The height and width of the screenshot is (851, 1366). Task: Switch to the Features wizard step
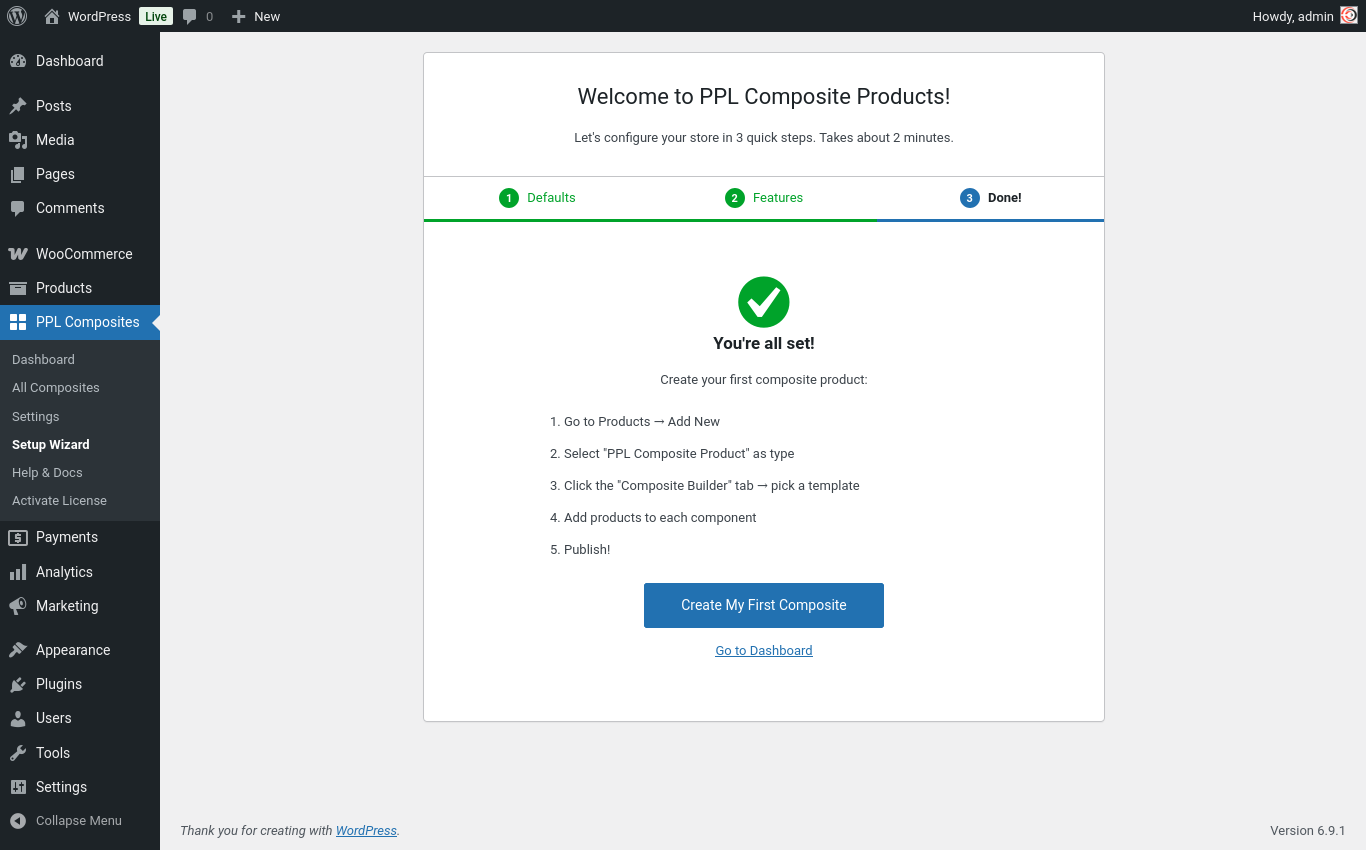(x=764, y=198)
